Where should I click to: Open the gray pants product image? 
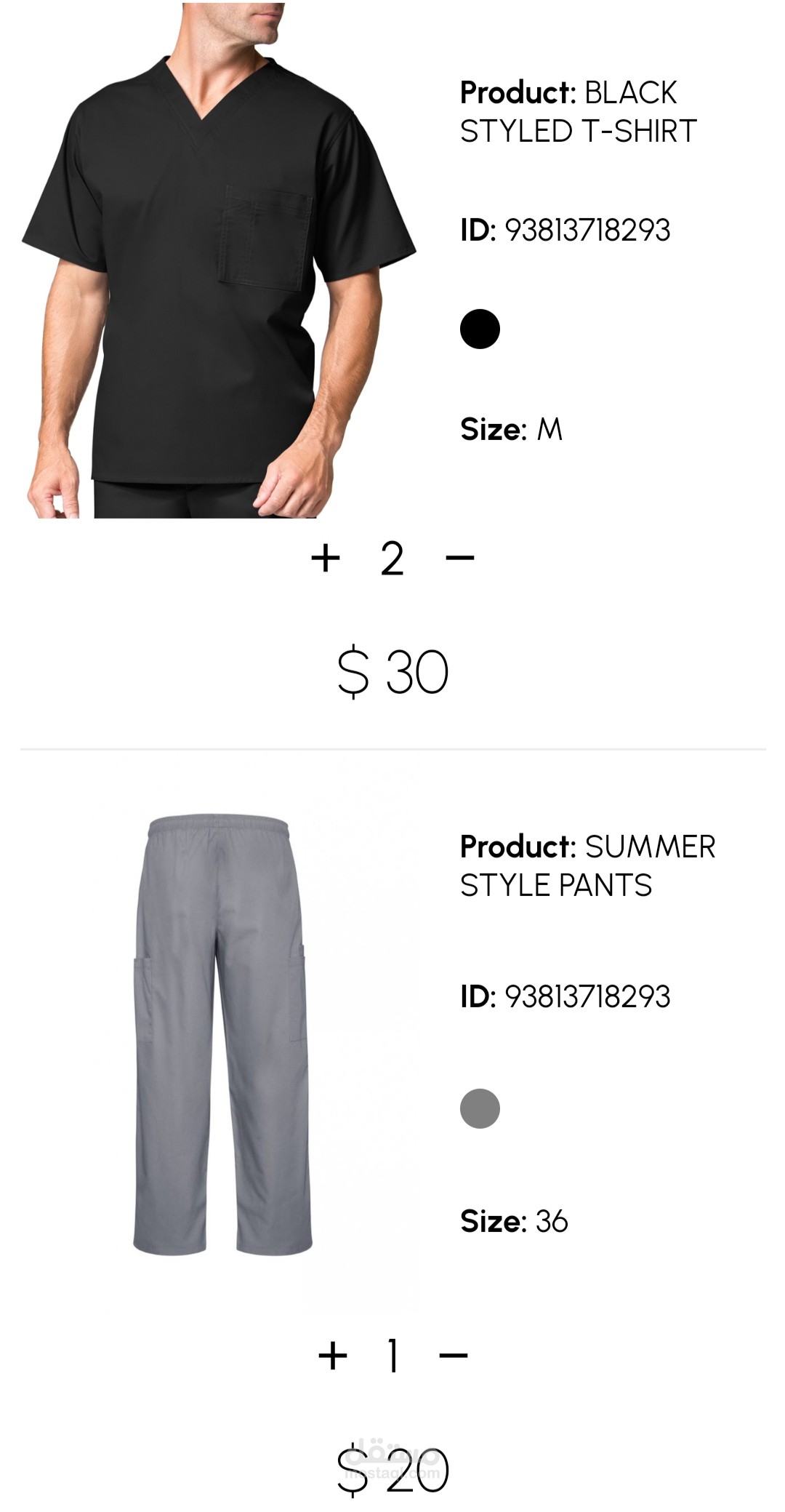222,1035
